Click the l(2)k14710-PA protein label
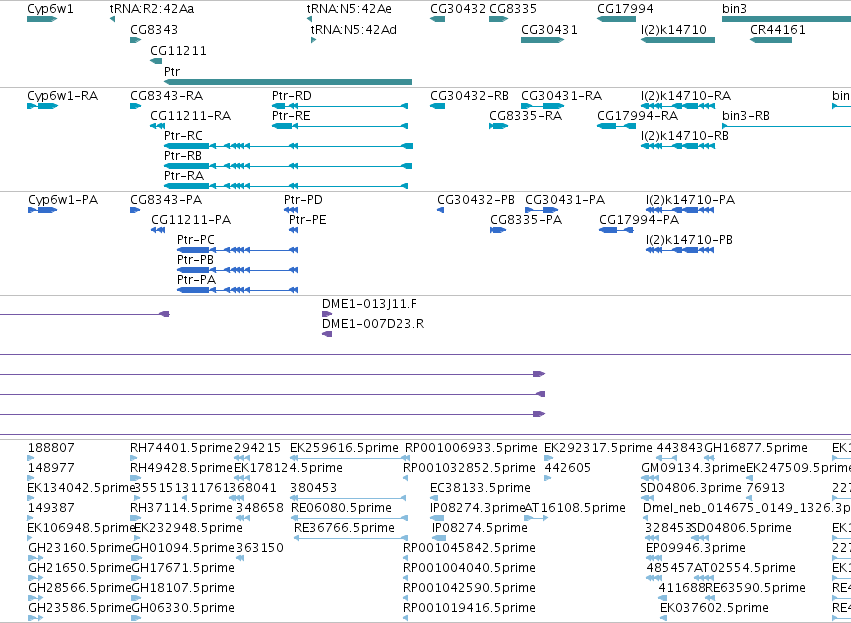This screenshot has height=623, width=851. click(x=690, y=200)
